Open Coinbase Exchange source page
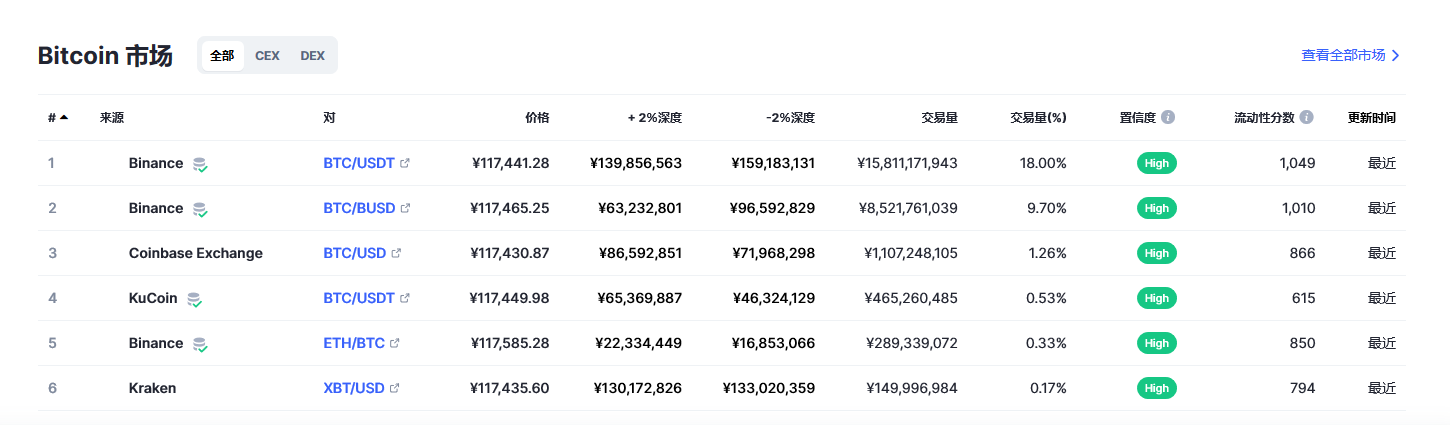The width and height of the screenshot is (1450, 430). pyautogui.click(x=196, y=253)
